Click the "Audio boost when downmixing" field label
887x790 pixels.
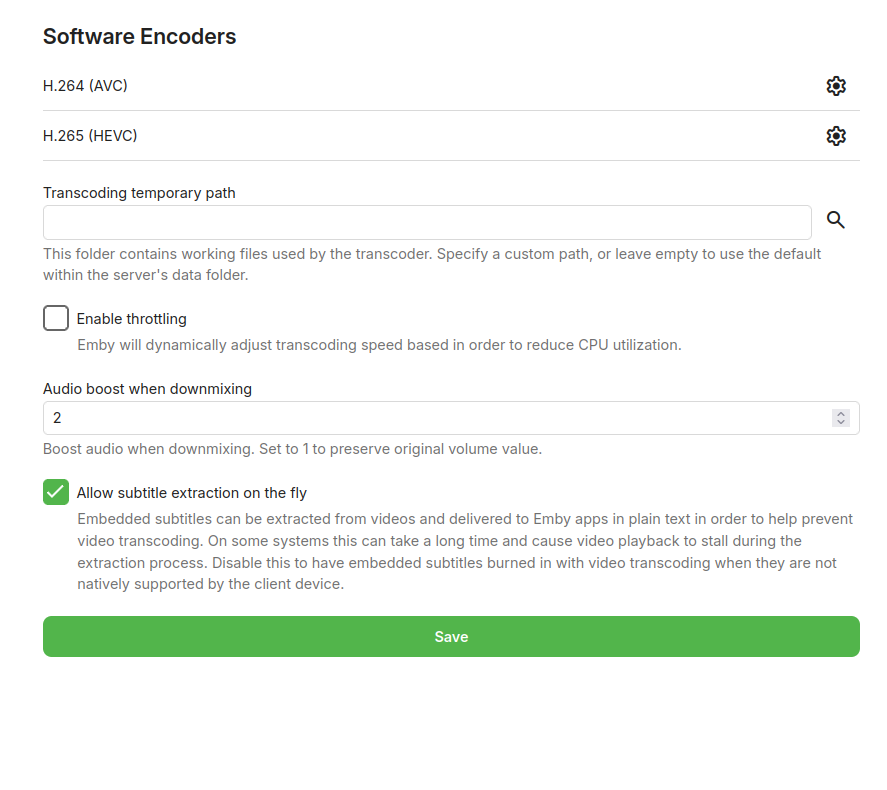tap(147, 389)
